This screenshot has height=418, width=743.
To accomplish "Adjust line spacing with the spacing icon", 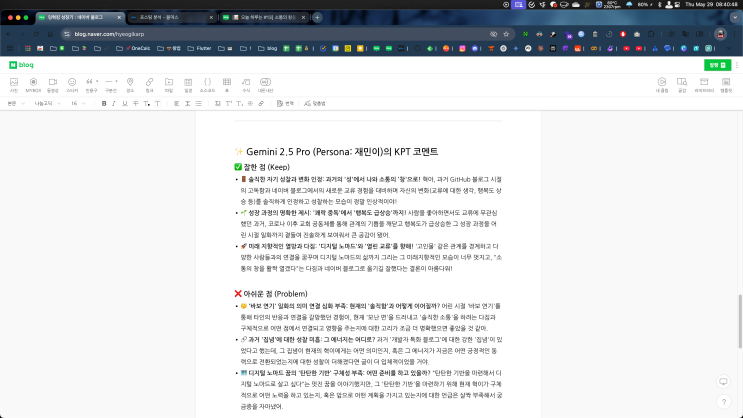I will pyautogui.click(x=188, y=103).
